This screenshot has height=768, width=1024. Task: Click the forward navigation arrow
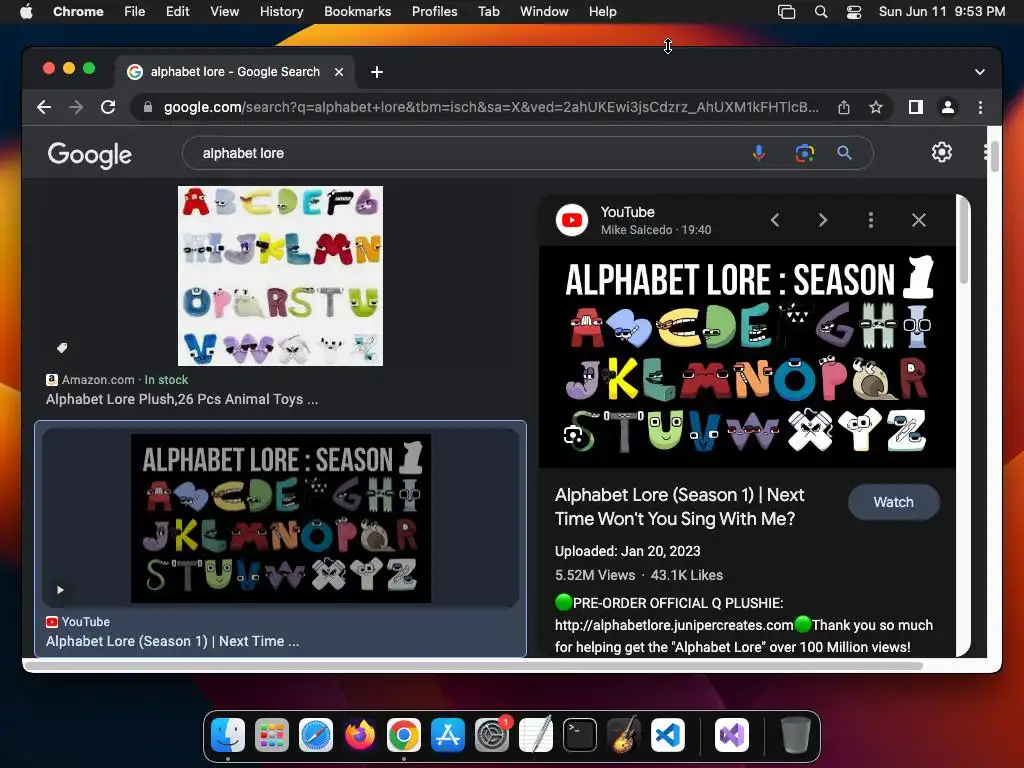[x=76, y=107]
